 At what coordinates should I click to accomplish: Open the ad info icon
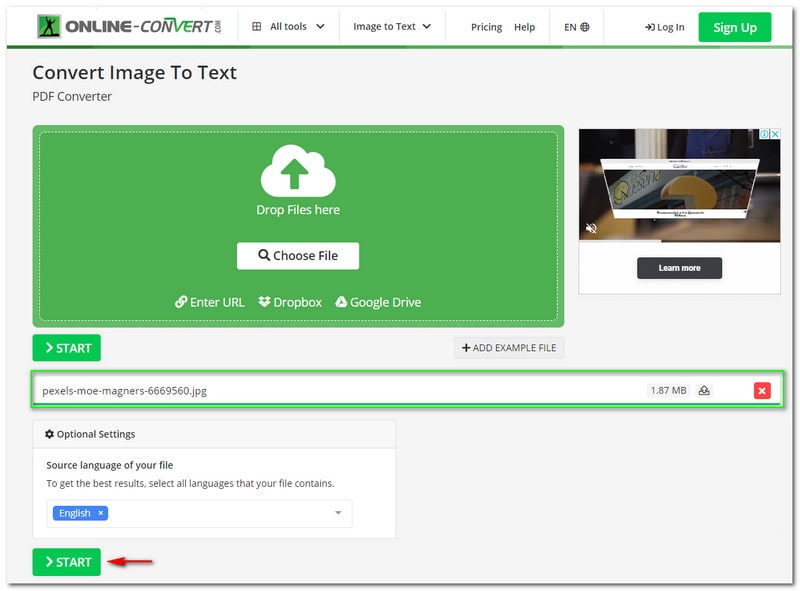[764, 134]
